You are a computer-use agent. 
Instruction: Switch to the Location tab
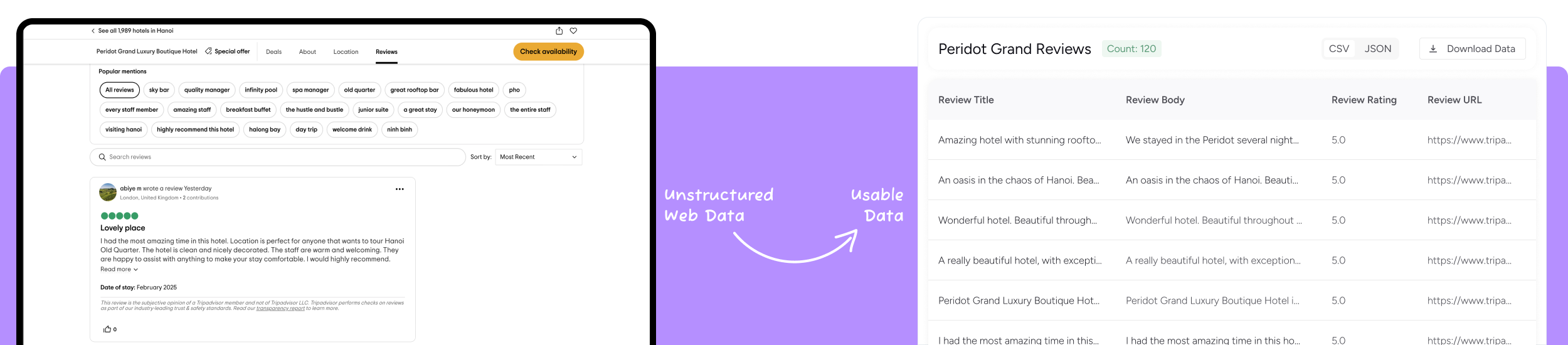346,52
